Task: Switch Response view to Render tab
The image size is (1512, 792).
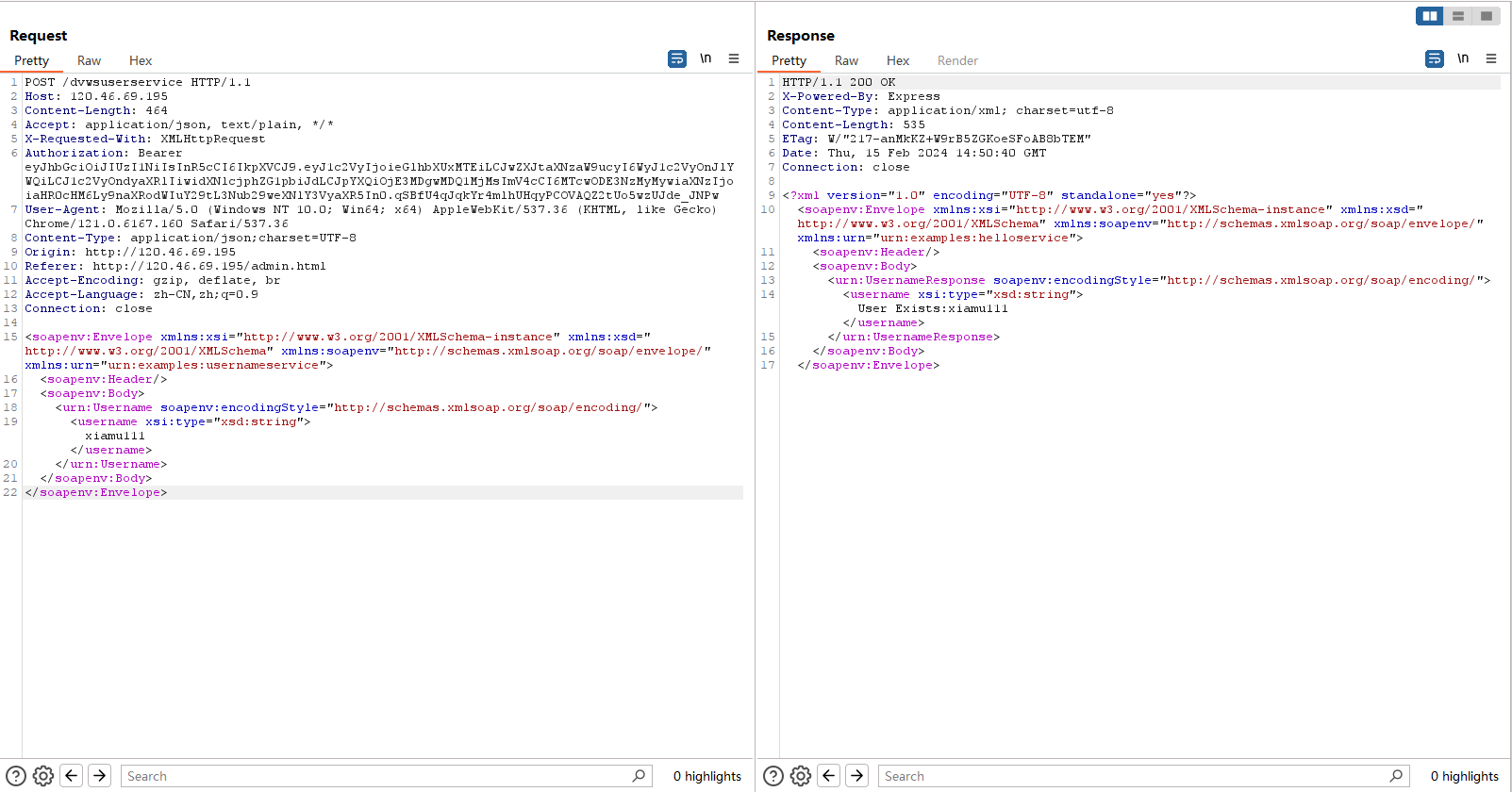Action: pos(957,60)
